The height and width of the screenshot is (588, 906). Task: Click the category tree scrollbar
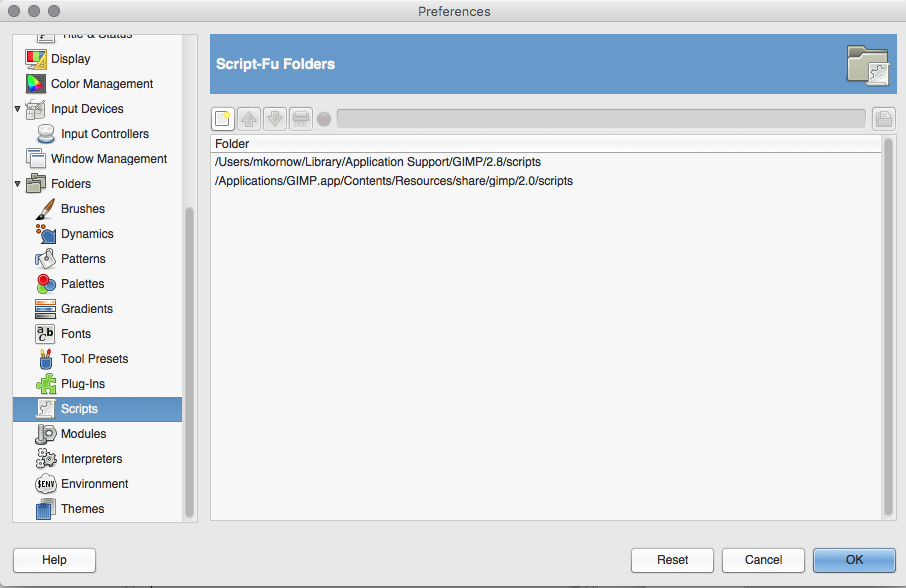(189, 363)
